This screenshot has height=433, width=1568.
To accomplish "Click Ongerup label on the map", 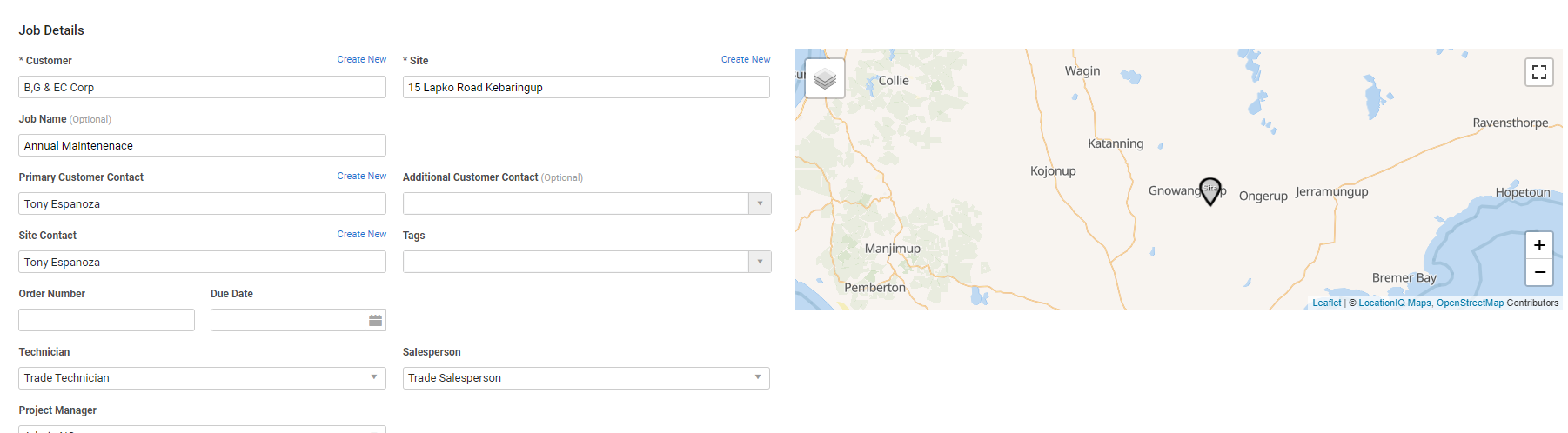I will 1263,197.
